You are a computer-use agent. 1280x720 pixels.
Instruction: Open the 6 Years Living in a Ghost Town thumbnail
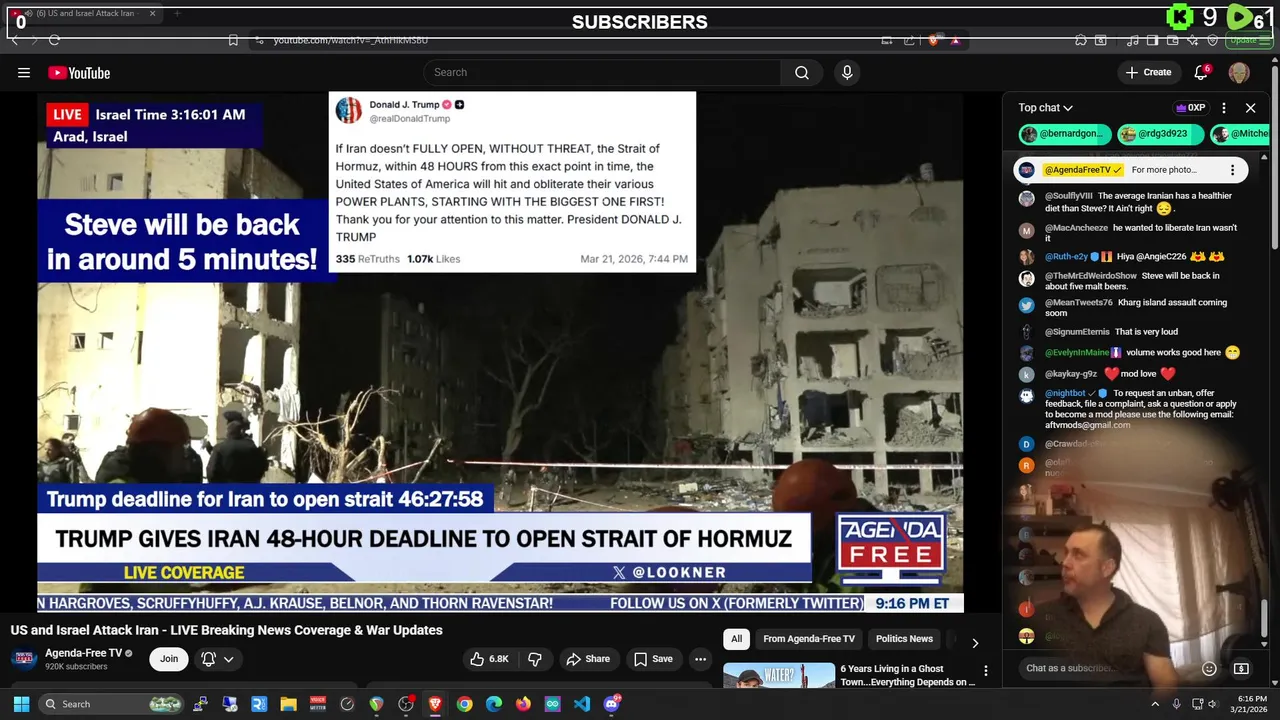pos(779,675)
